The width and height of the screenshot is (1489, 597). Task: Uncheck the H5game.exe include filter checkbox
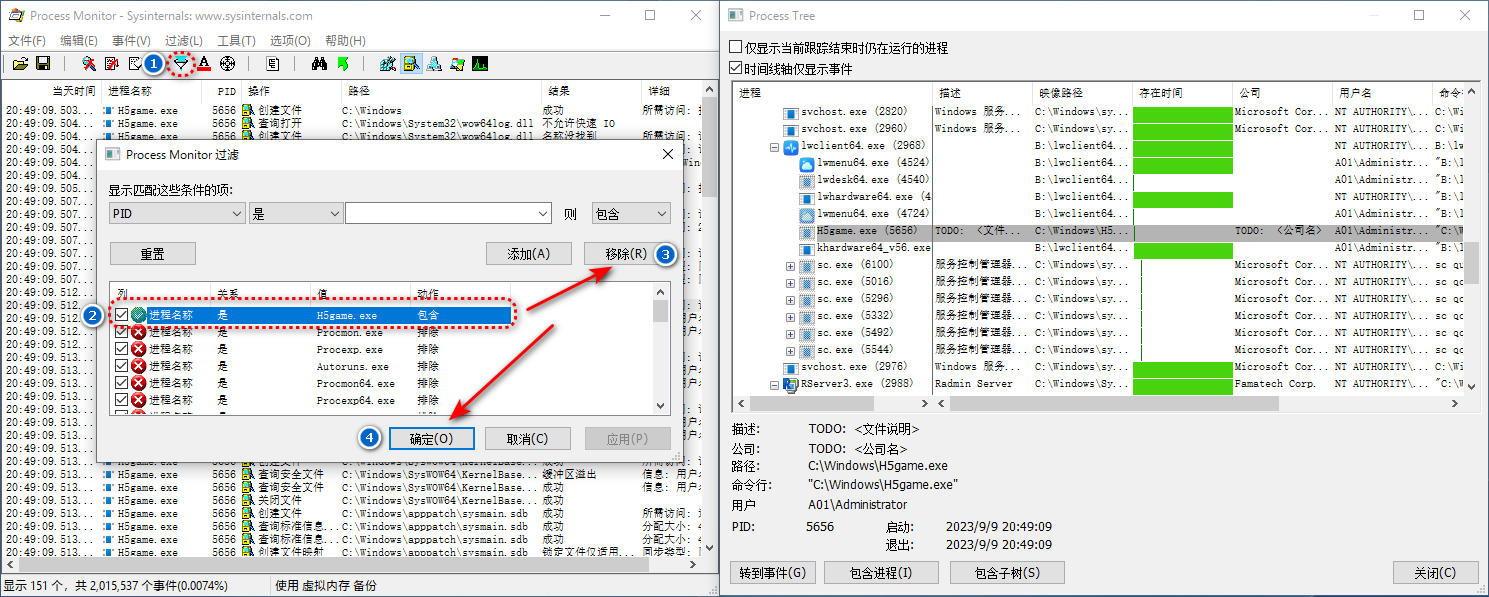coord(122,314)
